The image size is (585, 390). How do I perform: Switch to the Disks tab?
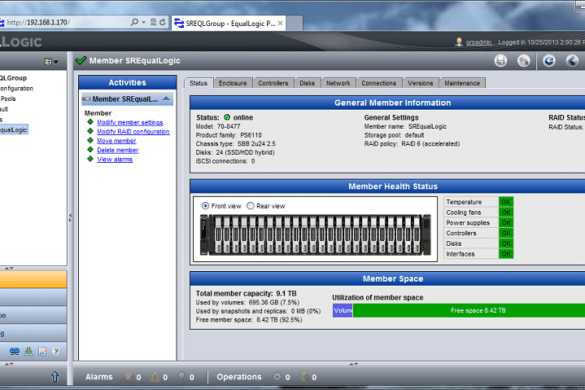307,83
